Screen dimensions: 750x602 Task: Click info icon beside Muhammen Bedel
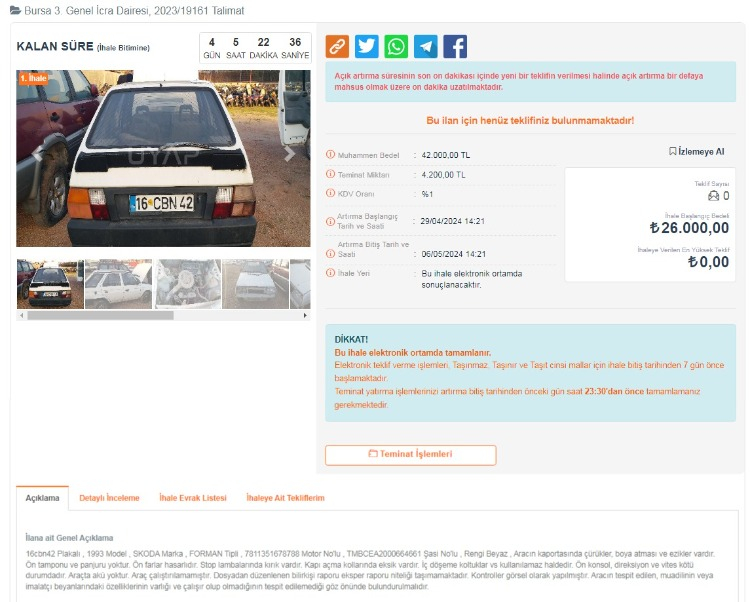point(330,154)
